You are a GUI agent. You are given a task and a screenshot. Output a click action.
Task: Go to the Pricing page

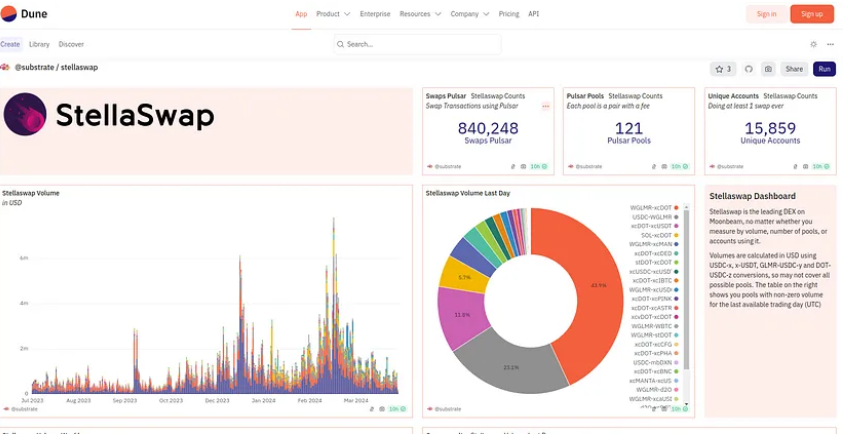[x=508, y=14]
